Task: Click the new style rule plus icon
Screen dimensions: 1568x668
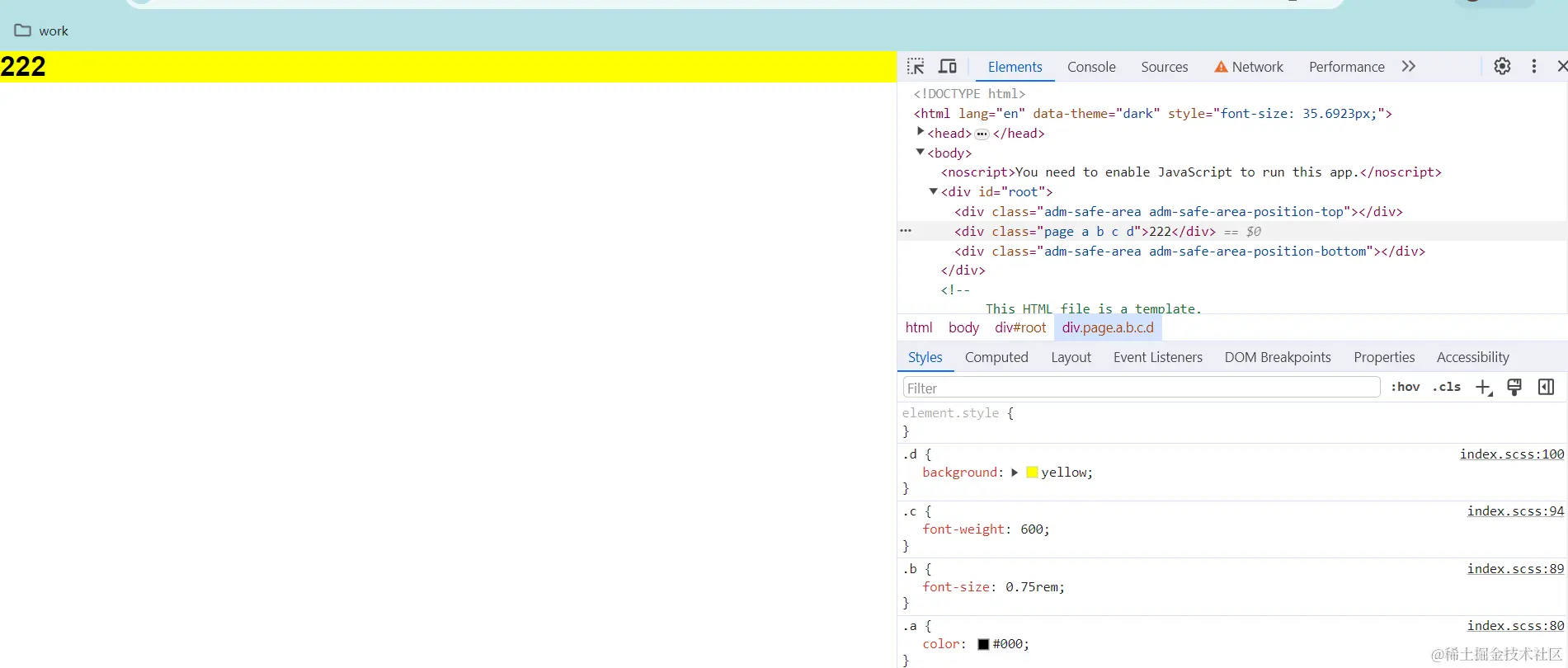Action: tap(1484, 388)
